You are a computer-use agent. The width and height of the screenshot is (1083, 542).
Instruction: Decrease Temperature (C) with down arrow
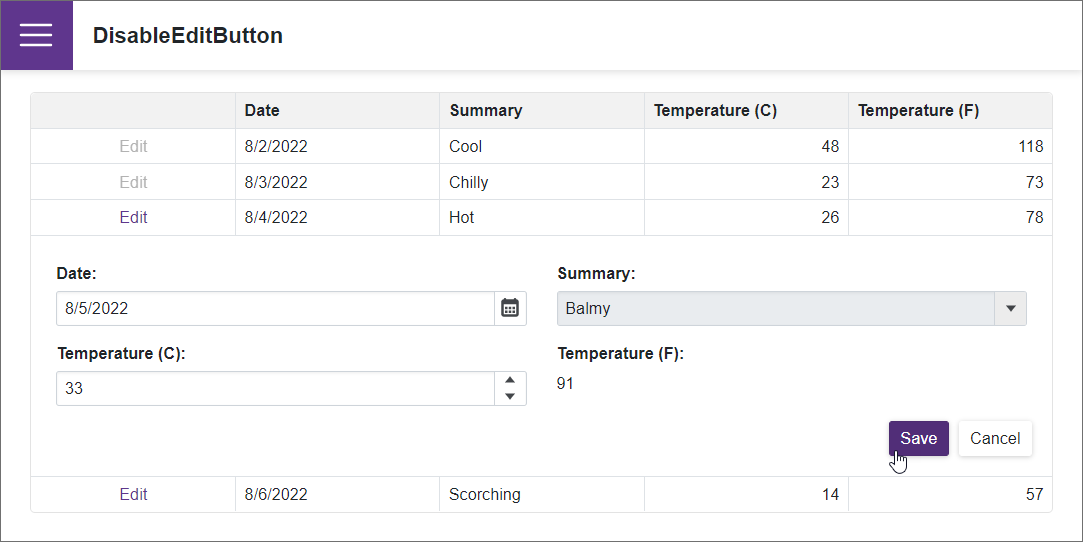click(510, 396)
